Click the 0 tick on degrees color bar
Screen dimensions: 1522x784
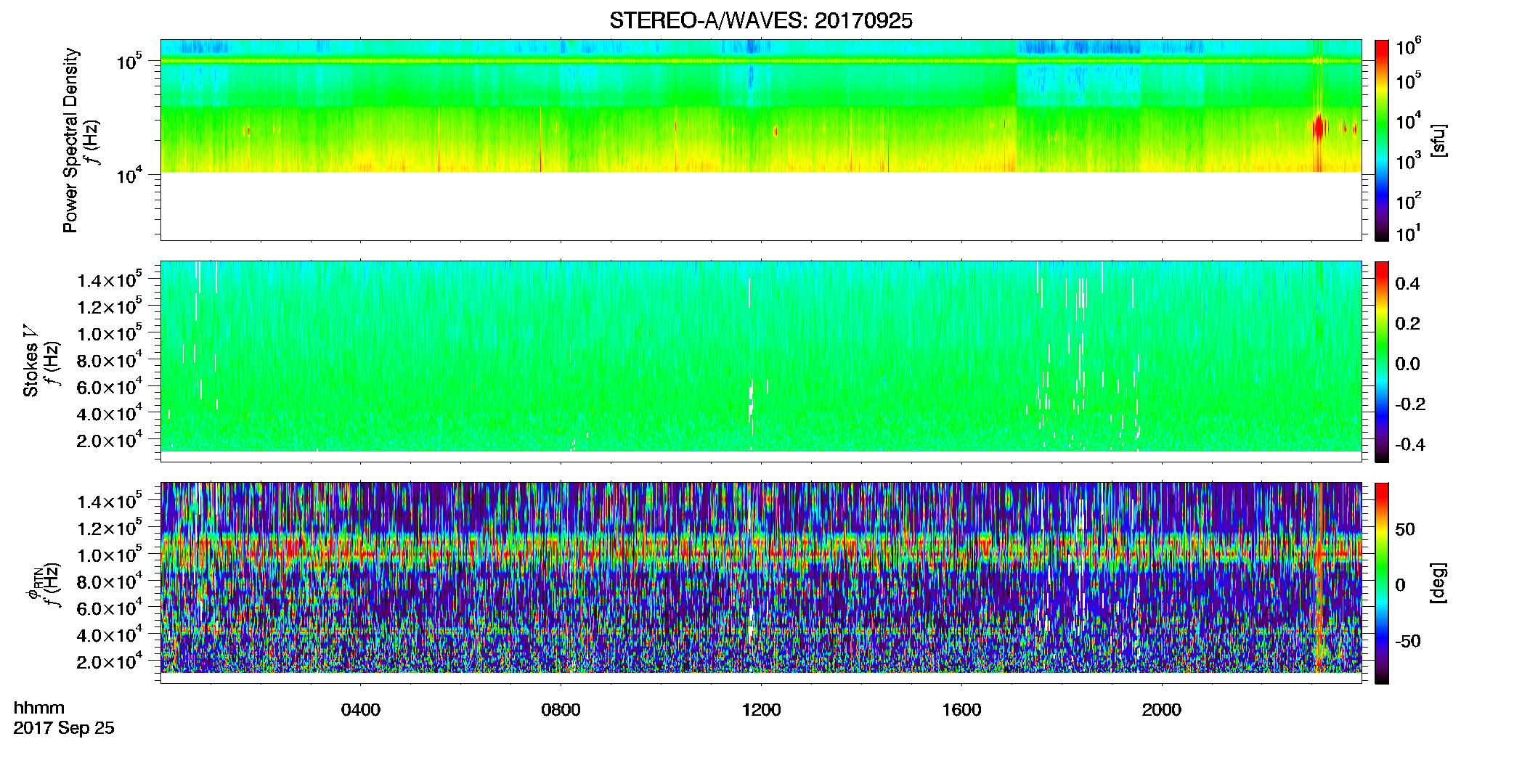[1401, 585]
